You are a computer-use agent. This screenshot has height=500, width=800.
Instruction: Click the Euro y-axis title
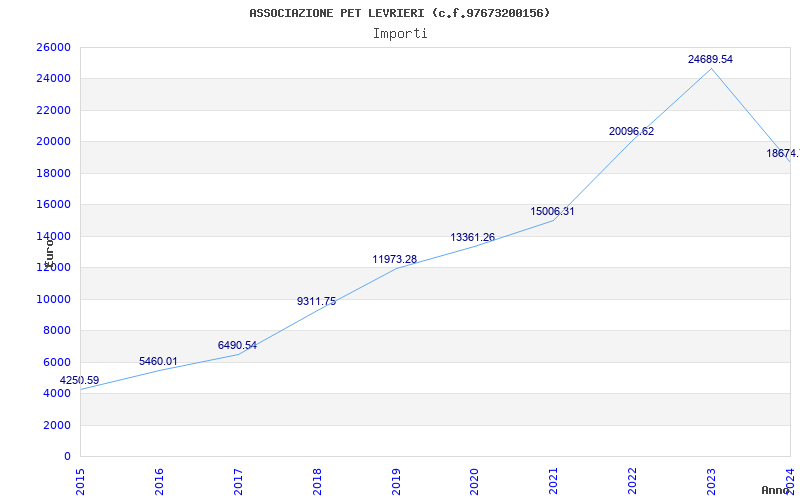(x=49, y=252)
